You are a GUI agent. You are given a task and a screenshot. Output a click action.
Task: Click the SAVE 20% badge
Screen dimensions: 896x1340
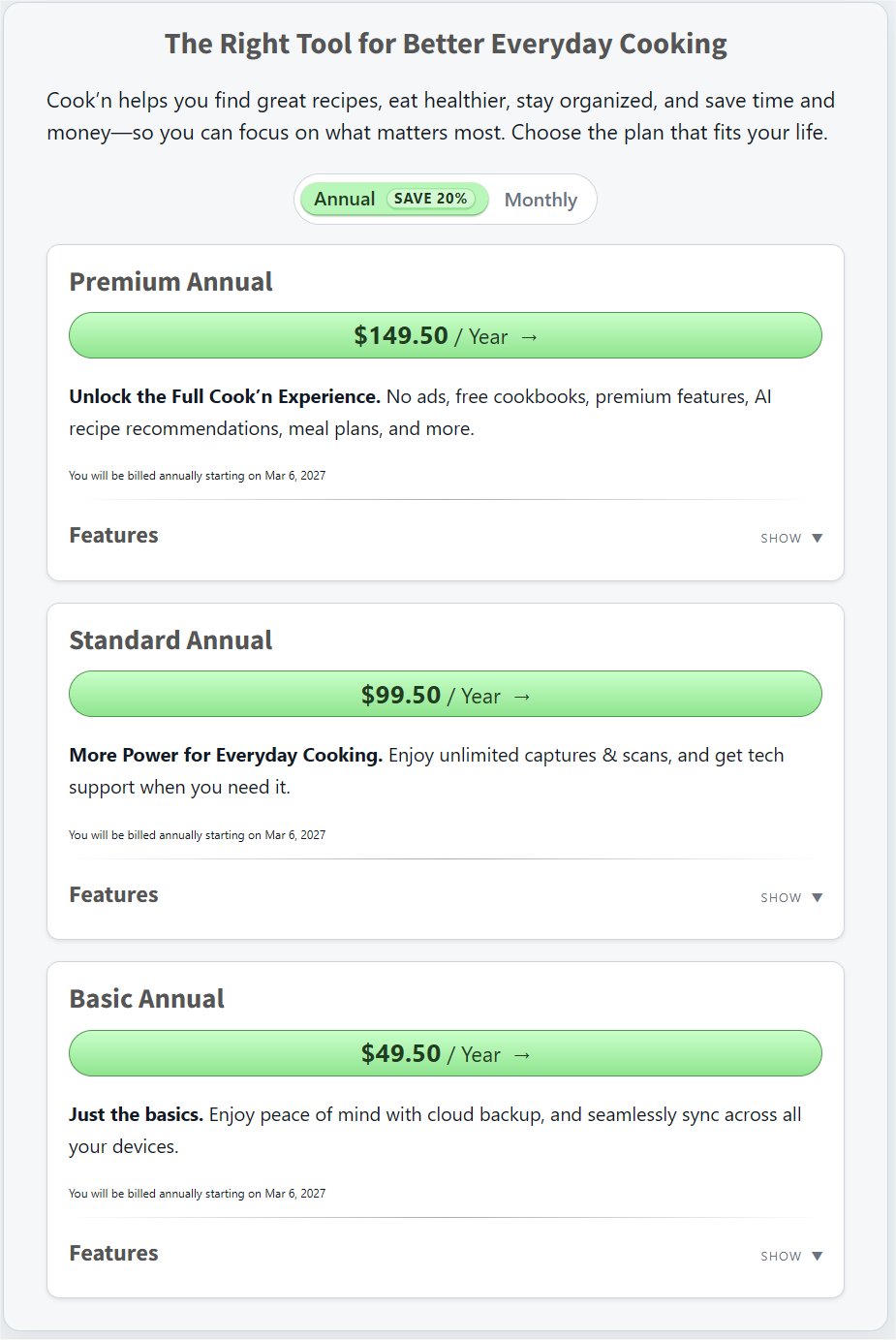[x=430, y=199]
